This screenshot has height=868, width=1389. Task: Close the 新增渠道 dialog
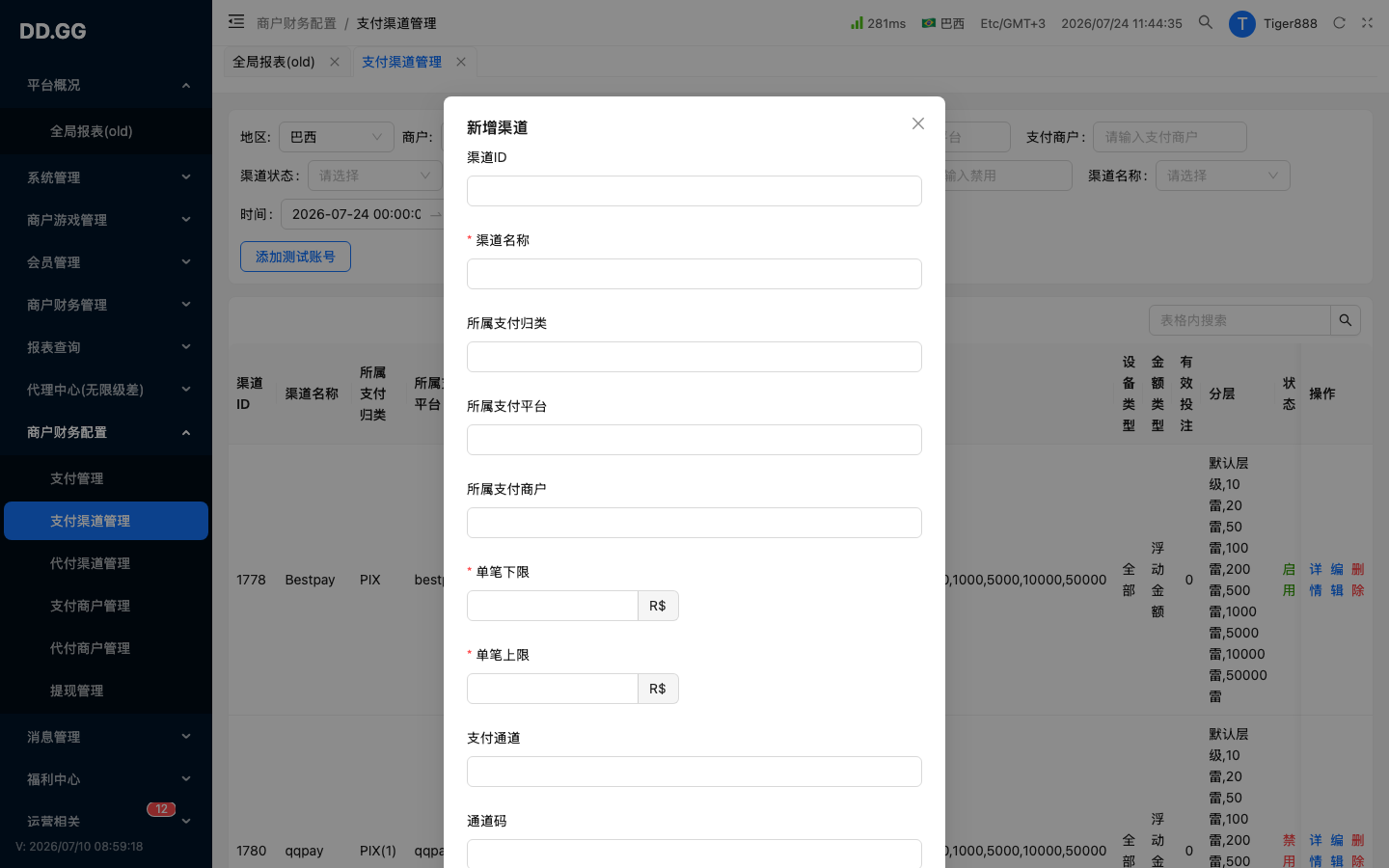click(918, 123)
